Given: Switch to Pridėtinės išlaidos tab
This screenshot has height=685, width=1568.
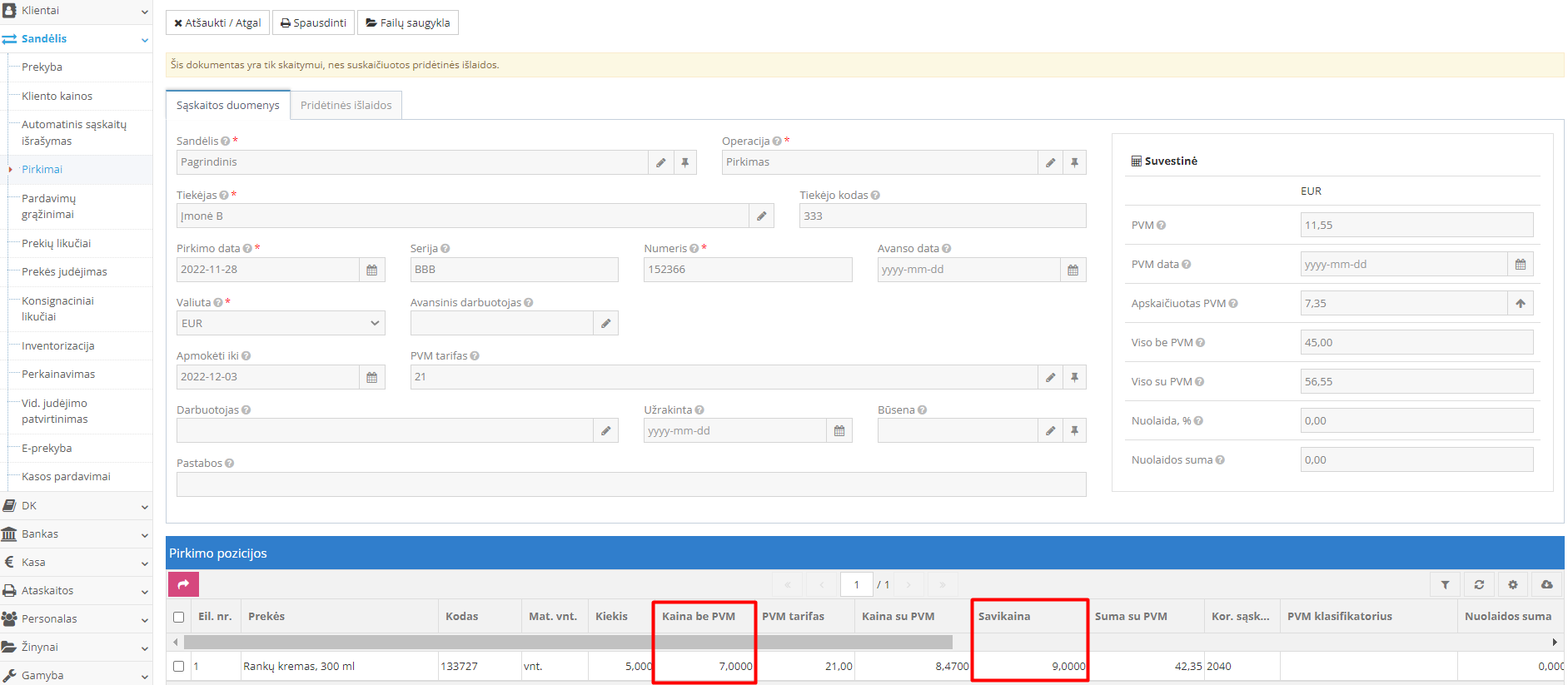Looking at the screenshot, I should click(346, 106).
